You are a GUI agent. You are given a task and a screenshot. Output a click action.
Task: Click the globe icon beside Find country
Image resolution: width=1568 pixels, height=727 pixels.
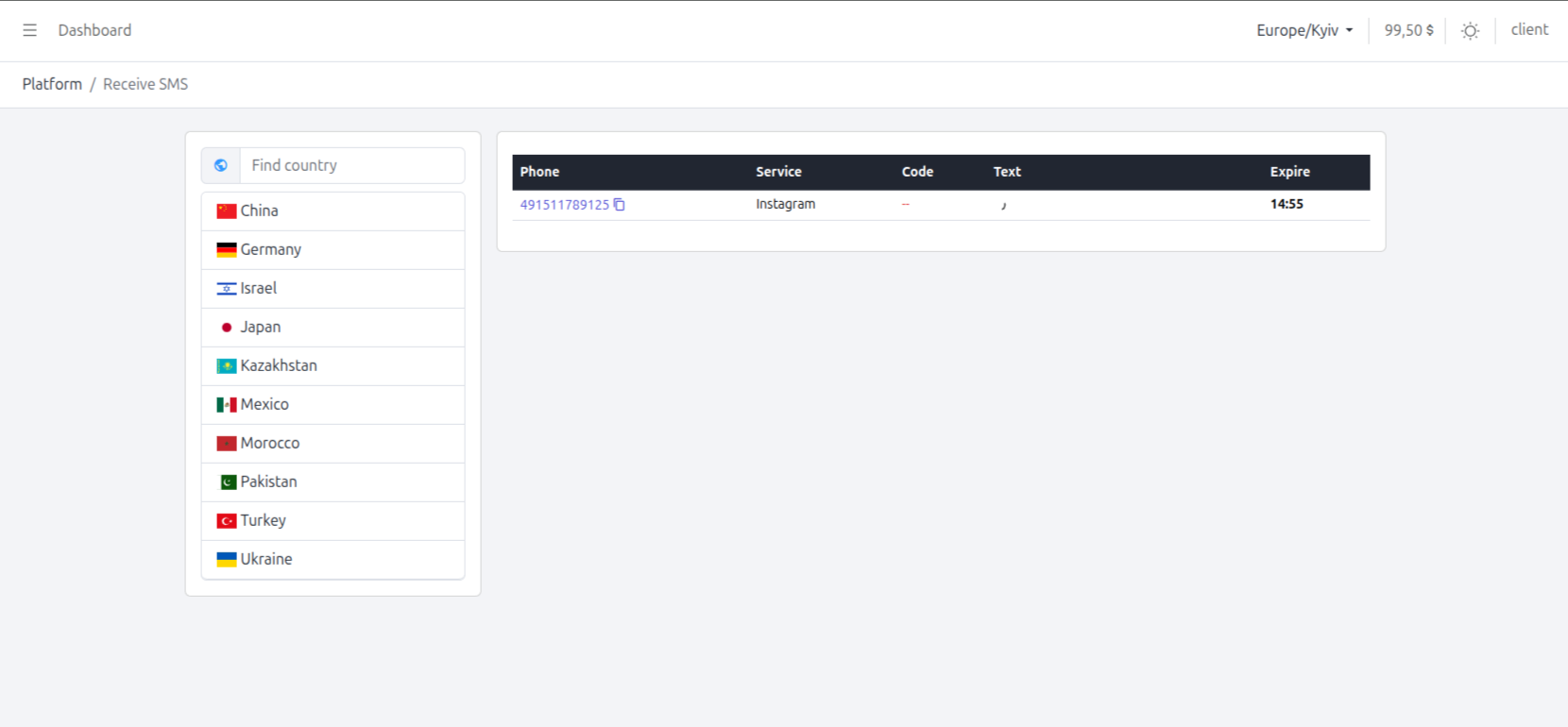(221, 165)
